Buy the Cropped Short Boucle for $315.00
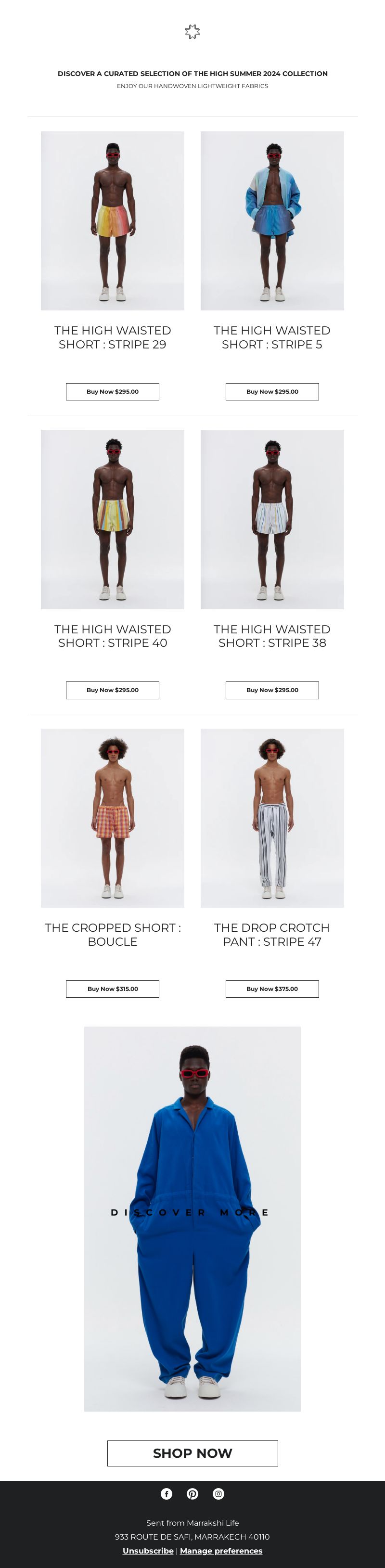 tap(113, 989)
